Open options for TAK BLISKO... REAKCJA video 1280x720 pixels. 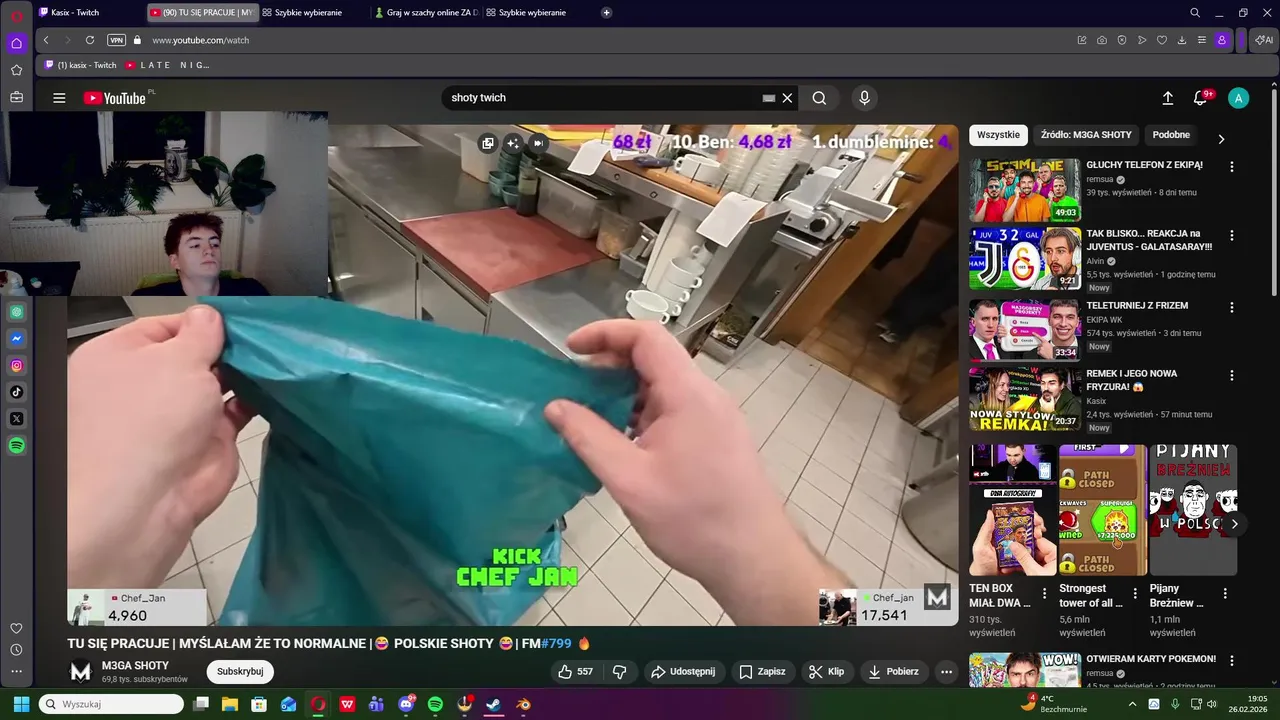[1232, 236]
